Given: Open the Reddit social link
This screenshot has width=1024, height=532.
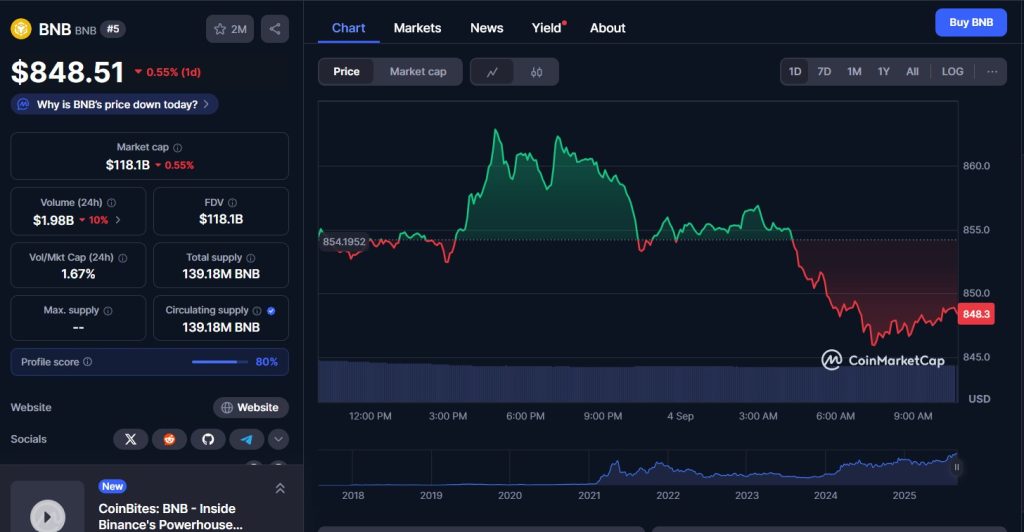Looking at the screenshot, I should [x=169, y=439].
